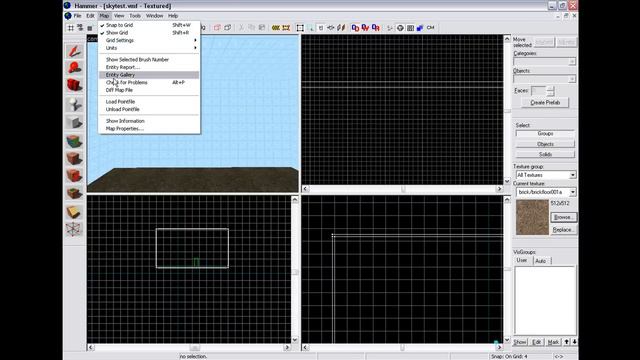Viewport: 640px width, 360px height.
Task: Toggle the select-by-handles square icon
Action: 300,28
